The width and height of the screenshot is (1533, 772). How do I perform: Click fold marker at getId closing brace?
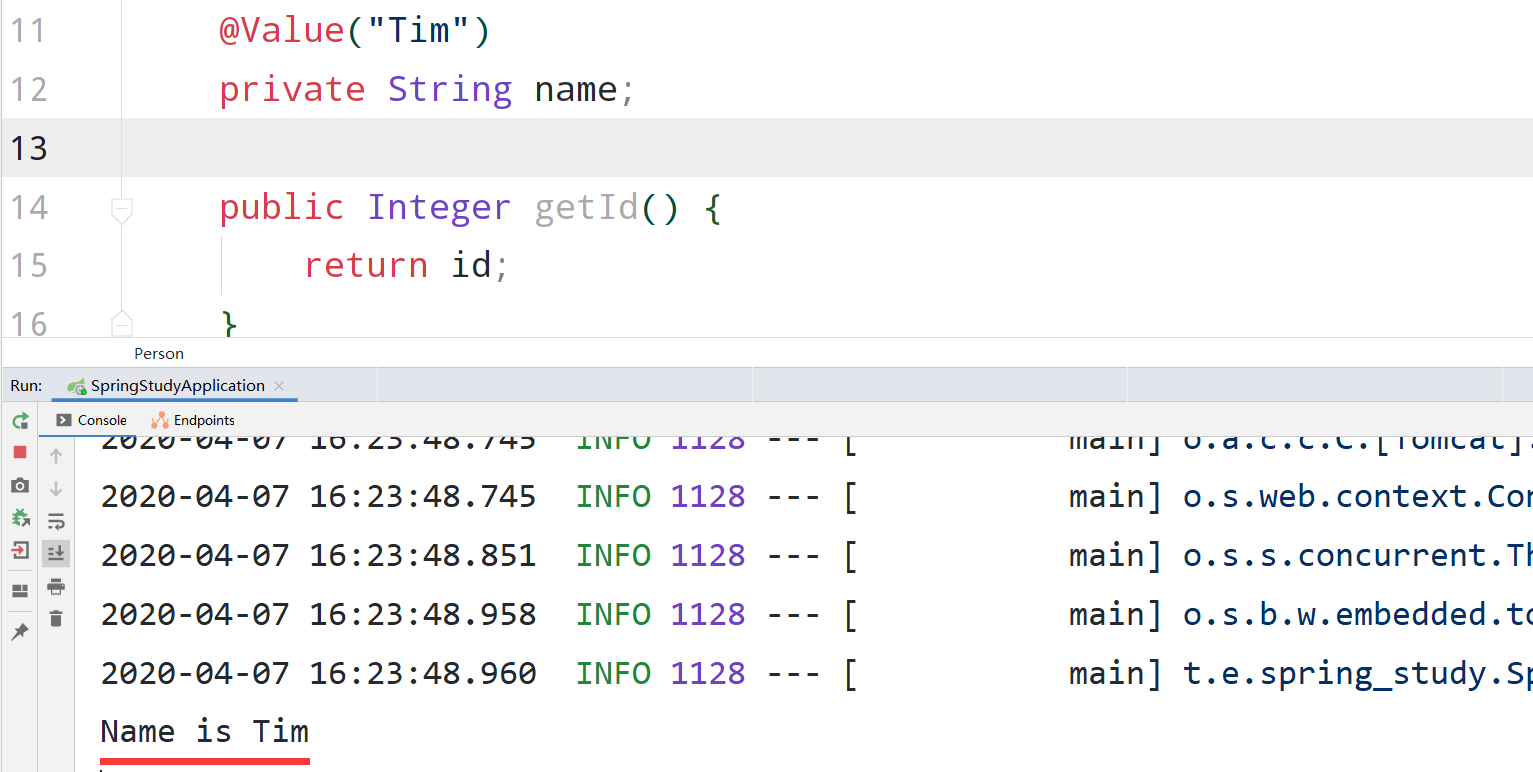pyautogui.click(x=121, y=323)
